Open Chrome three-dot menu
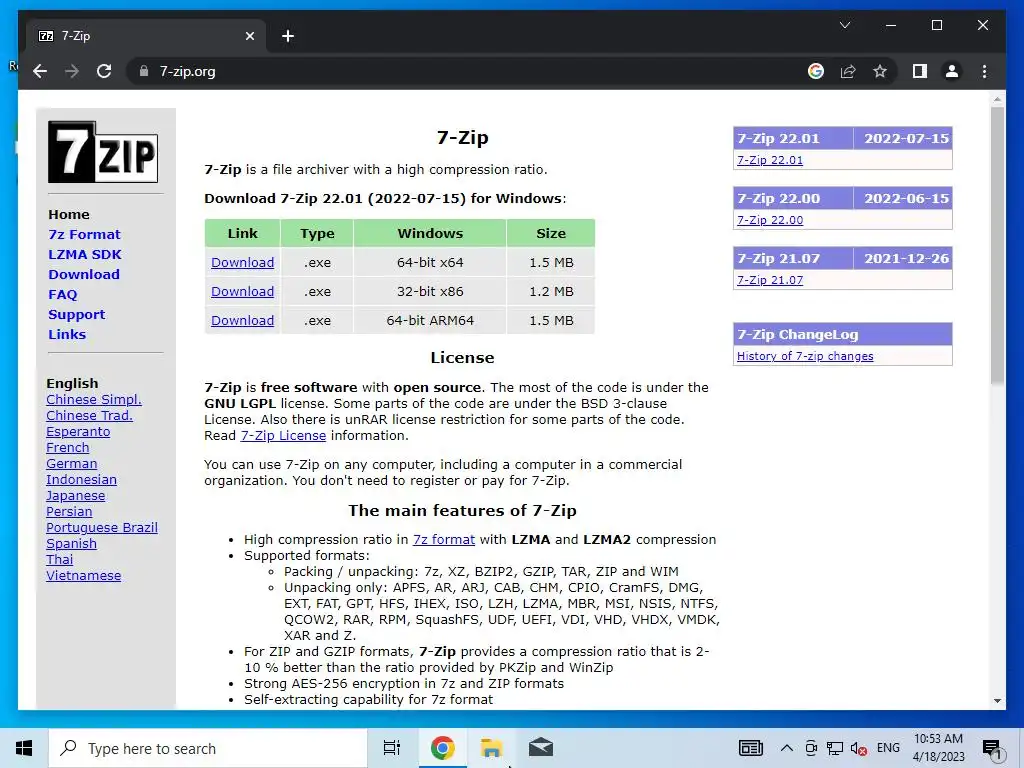Image resolution: width=1024 pixels, height=768 pixels. pyautogui.click(x=984, y=71)
